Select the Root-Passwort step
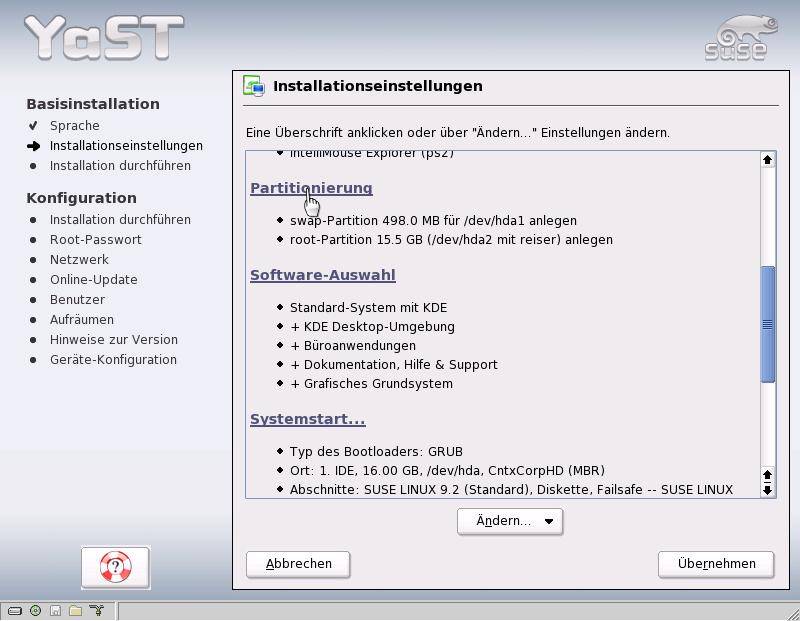Viewport: 800px width, 621px height. point(95,239)
